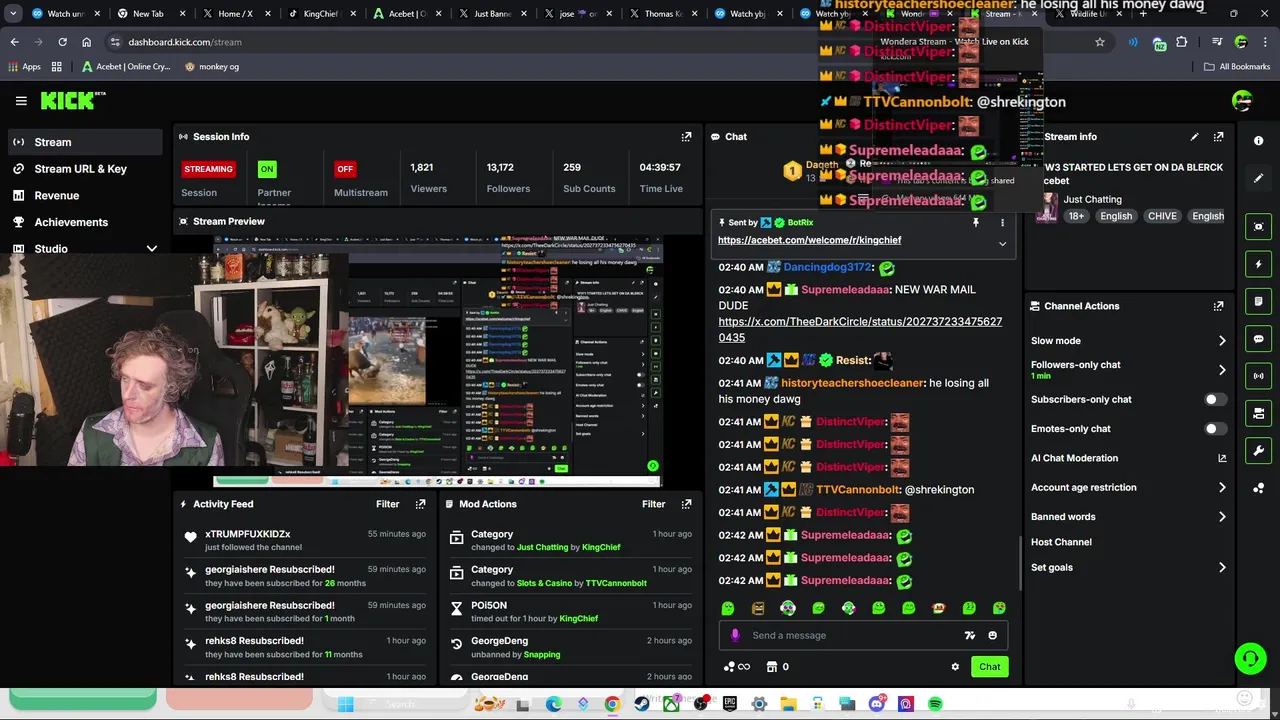Viewport: 1280px width, 720px height.
Task: Click the English language tag in Stream info
Action: [1116, 216]
